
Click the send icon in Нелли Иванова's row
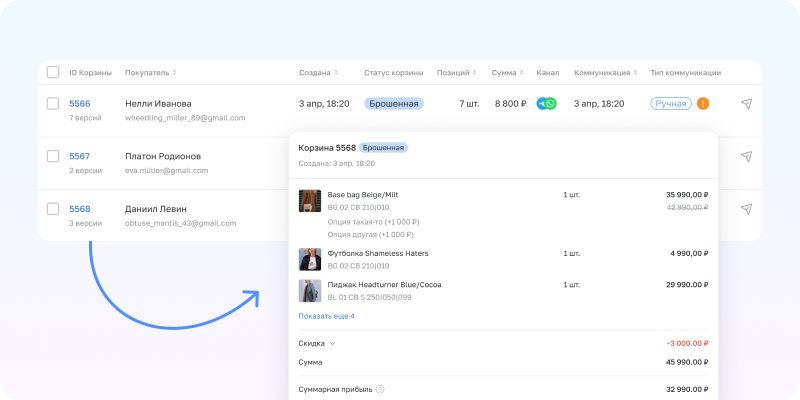[746, 103]
